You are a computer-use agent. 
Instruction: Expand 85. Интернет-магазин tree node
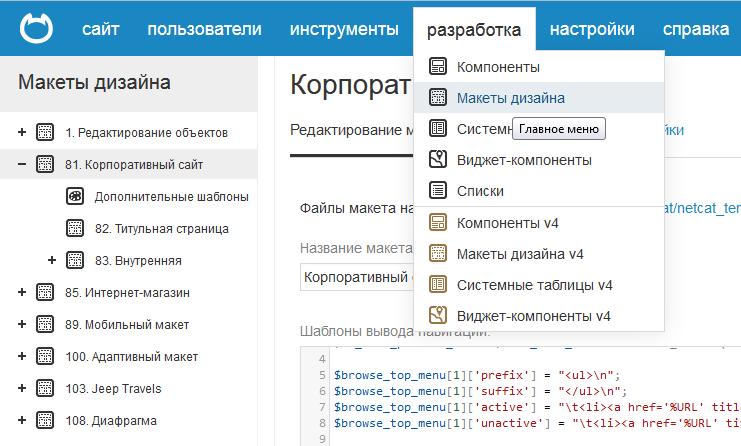coord(21,292)
